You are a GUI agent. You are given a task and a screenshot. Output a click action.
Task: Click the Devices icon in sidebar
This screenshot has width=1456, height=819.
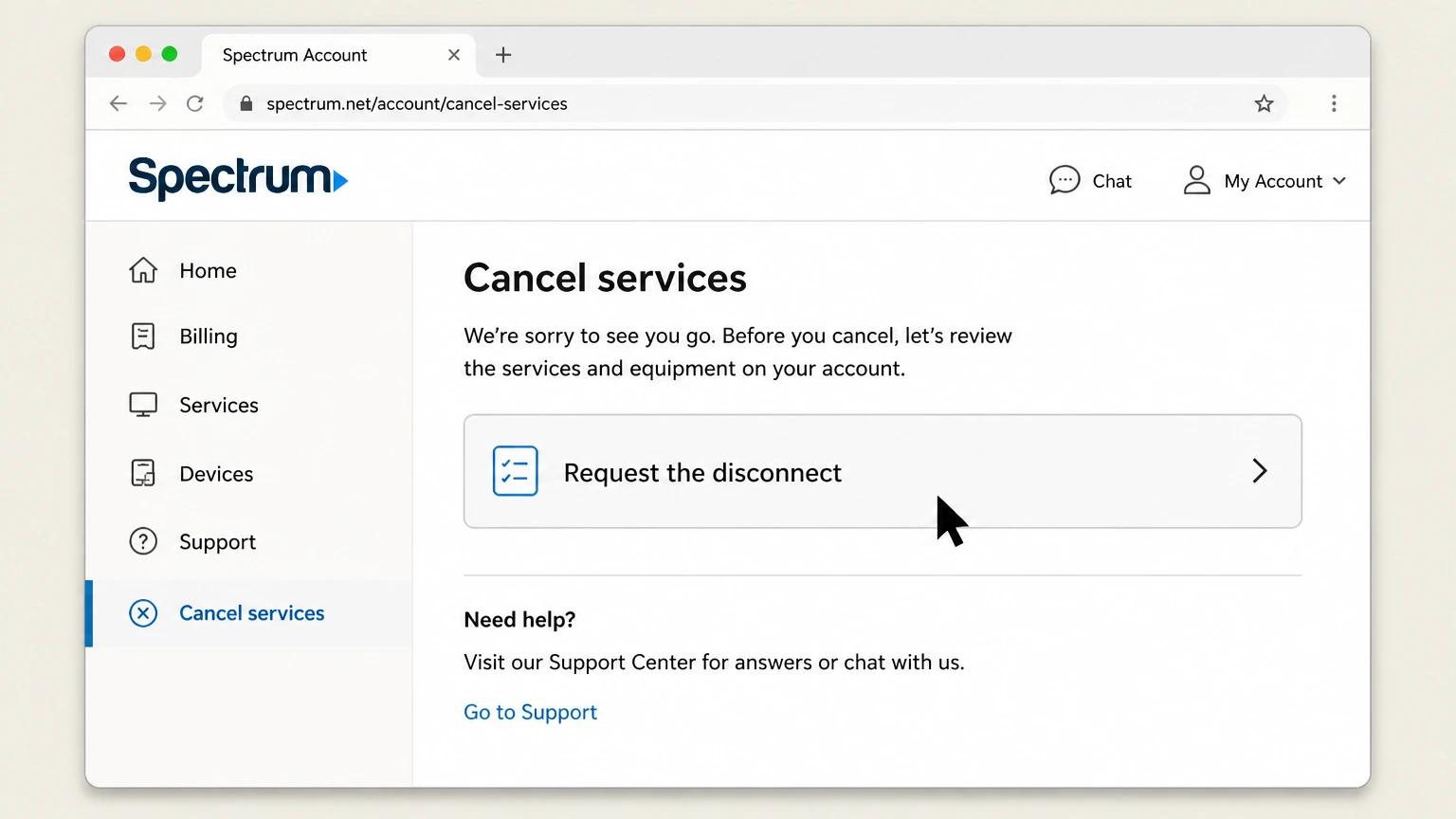point(143,473)
